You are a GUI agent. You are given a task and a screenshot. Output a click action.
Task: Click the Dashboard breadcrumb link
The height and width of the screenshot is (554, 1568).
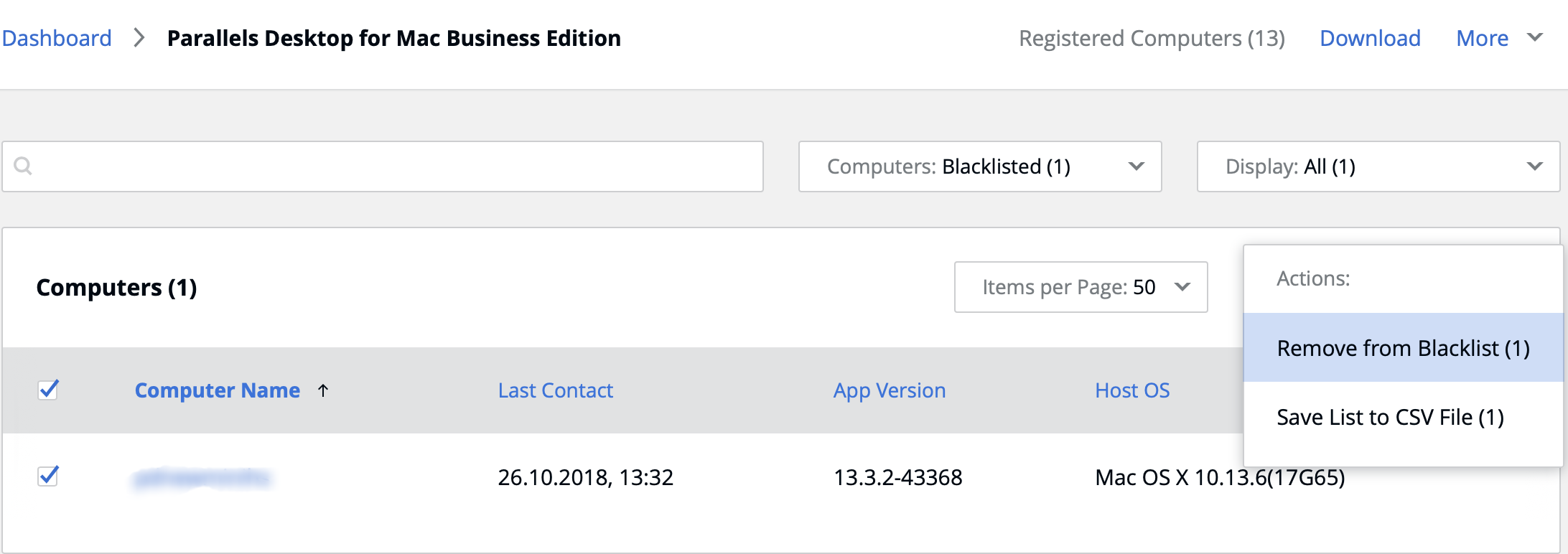57,38
